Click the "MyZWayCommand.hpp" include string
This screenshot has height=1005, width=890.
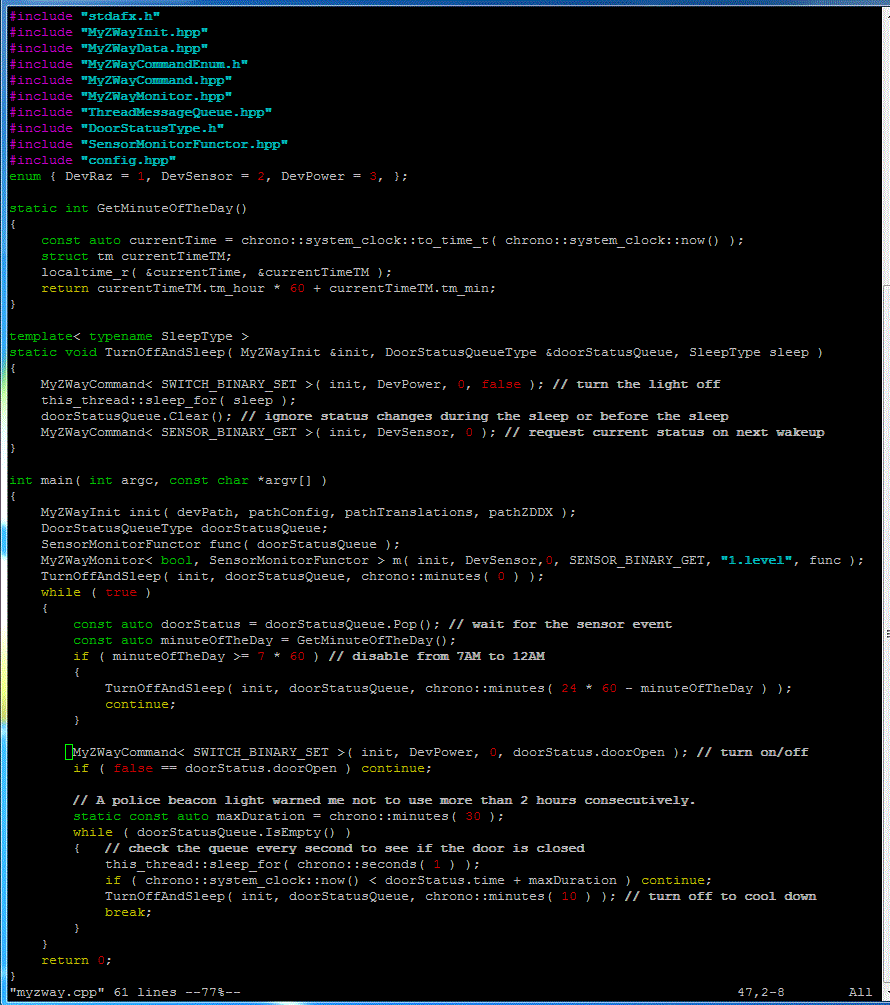tap(156, 80)
